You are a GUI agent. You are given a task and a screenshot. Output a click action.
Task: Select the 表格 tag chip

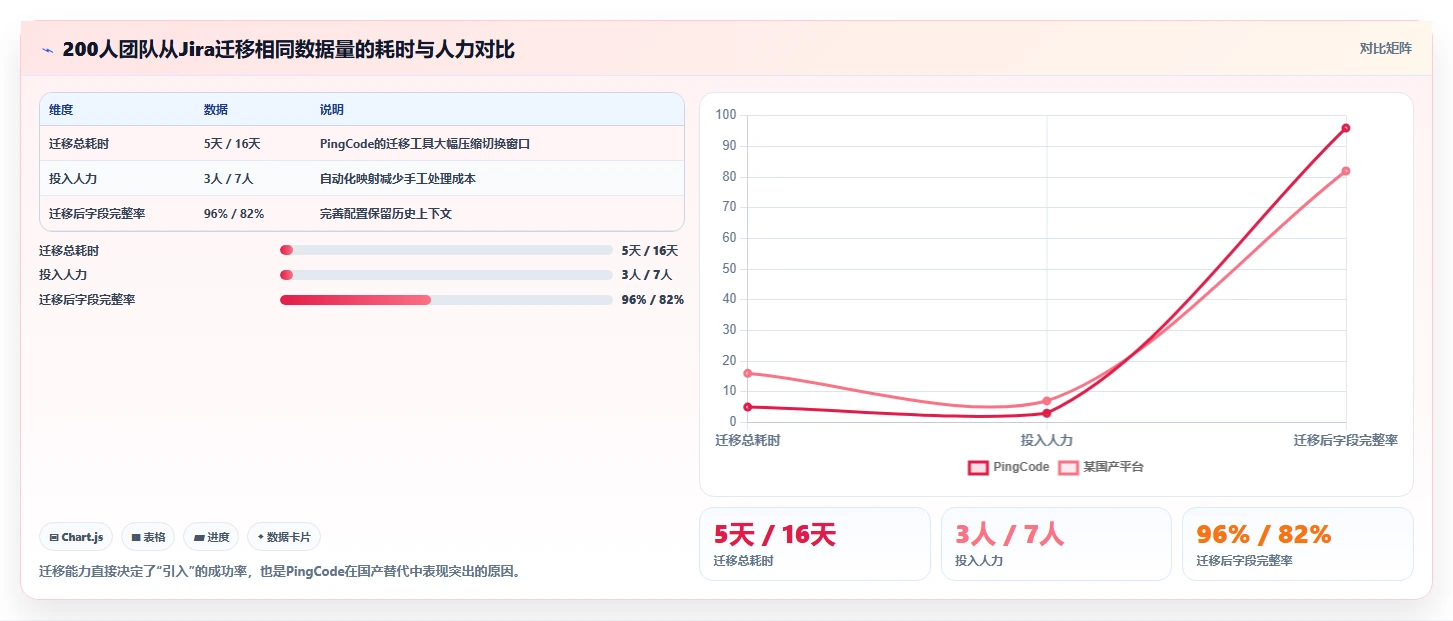tap(148, 537)
